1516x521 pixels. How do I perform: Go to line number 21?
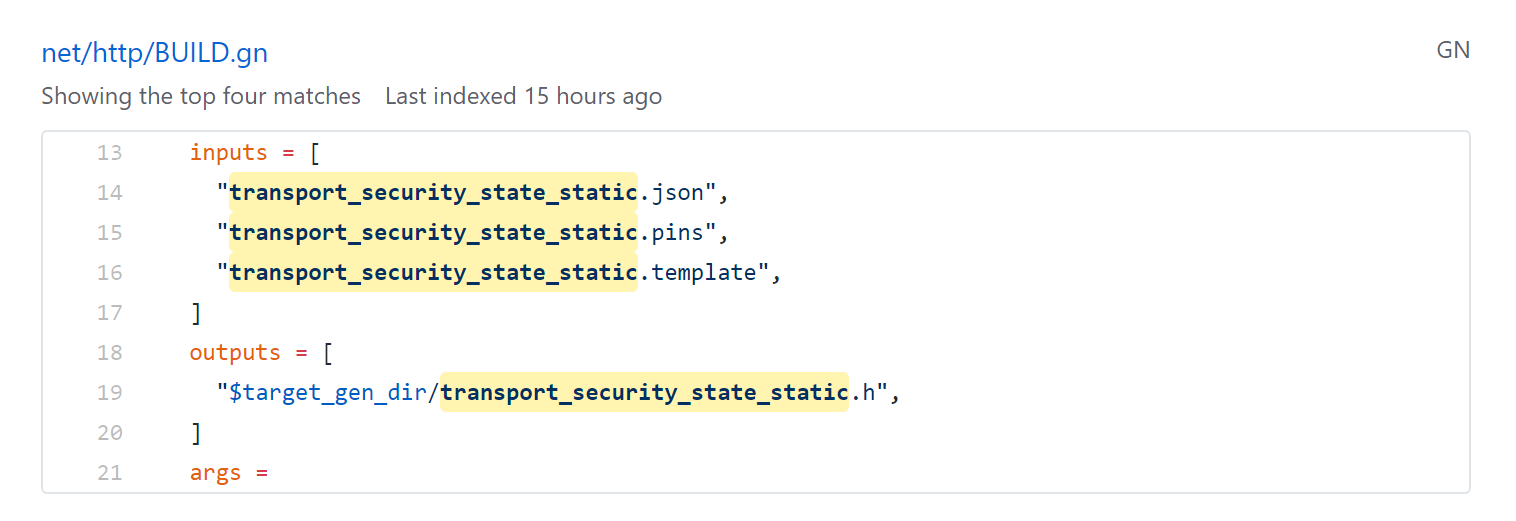(x=110, y=473)
